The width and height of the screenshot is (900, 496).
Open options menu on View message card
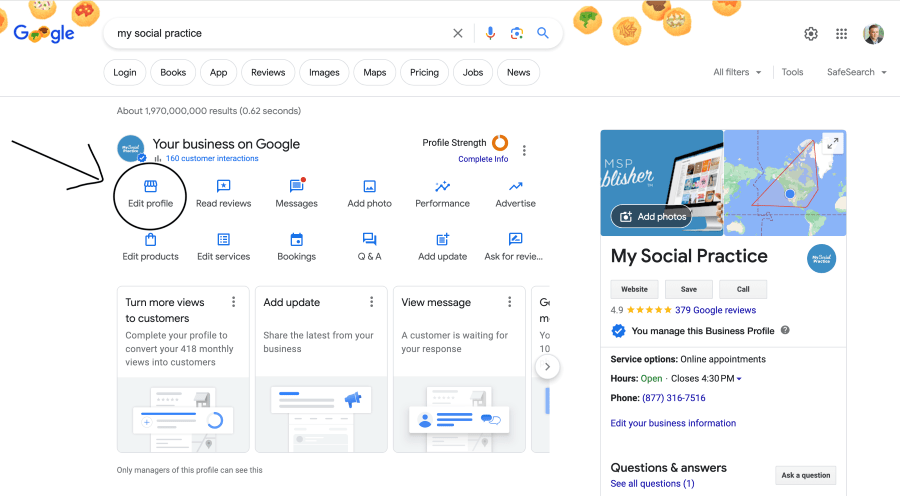509,302
